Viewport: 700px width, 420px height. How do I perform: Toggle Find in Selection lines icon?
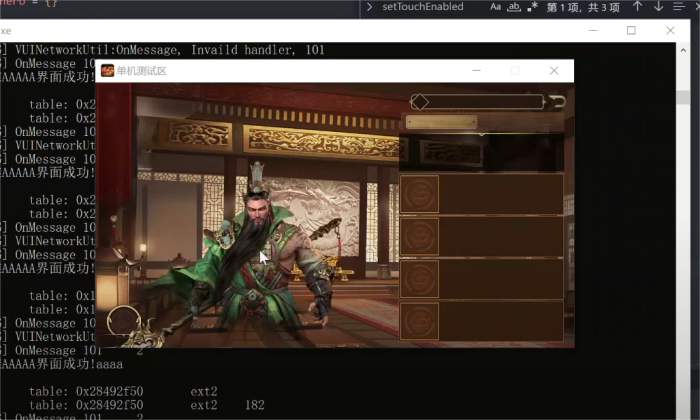pos(679,7)
